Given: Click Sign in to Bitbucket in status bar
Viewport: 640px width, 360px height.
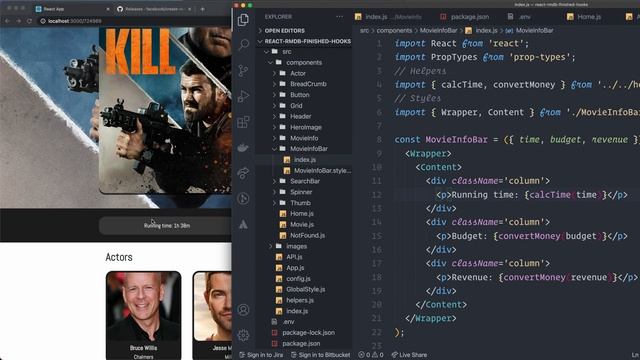Looking at the screenshot, I should (321, 355).
